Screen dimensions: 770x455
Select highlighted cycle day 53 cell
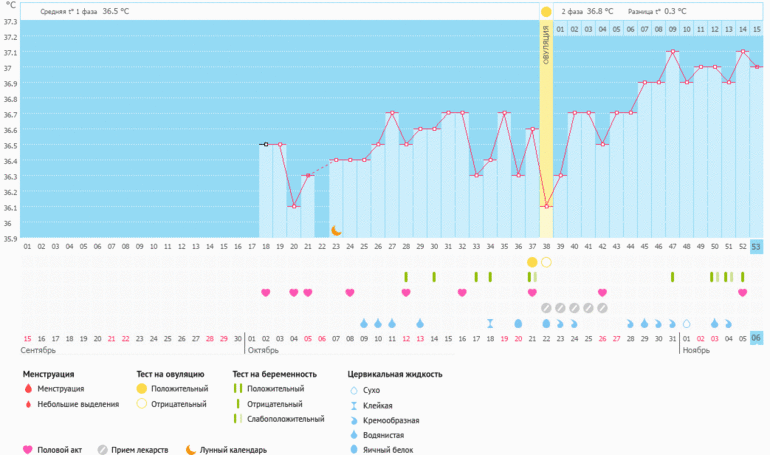click(x=757, y=246)
